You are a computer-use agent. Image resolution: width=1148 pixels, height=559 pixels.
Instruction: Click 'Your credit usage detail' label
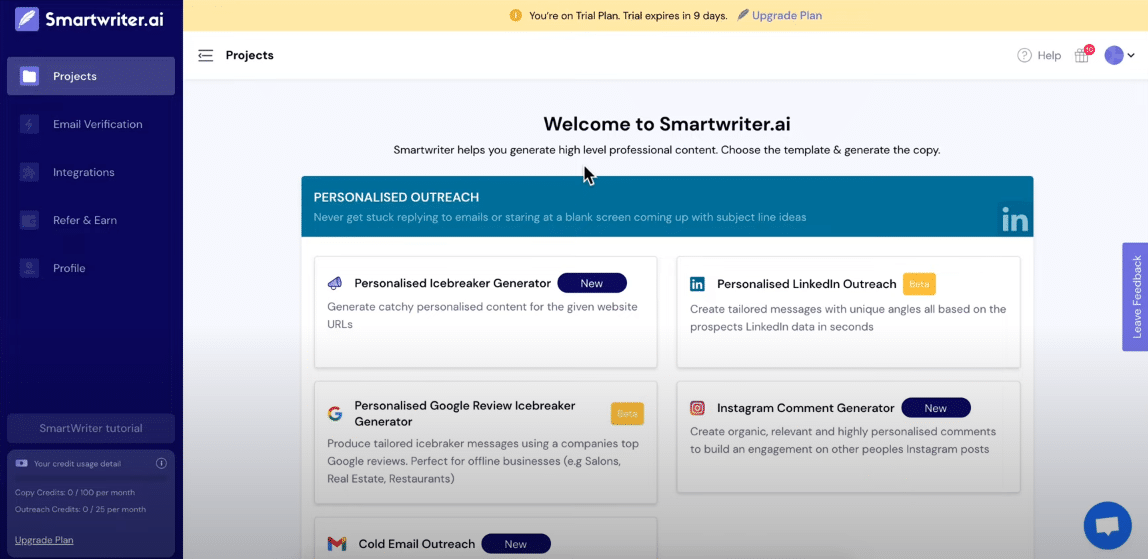point(78,464)
